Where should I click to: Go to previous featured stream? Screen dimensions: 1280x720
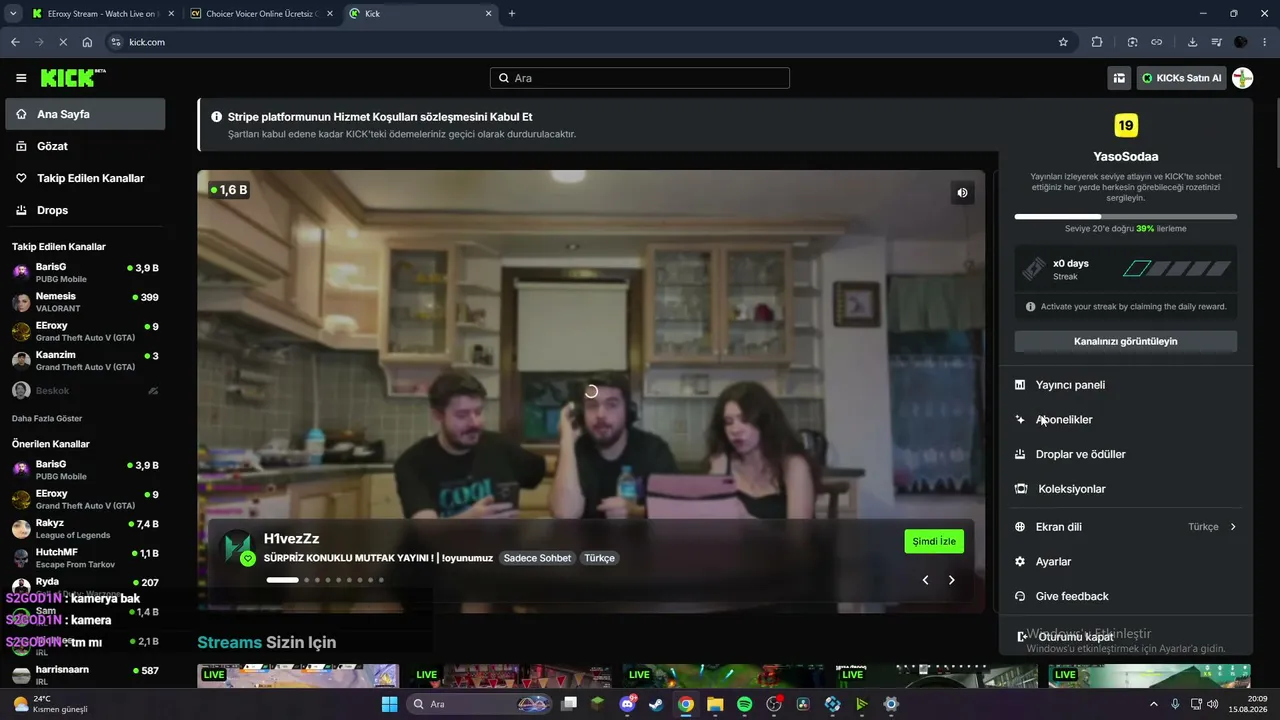925,580
